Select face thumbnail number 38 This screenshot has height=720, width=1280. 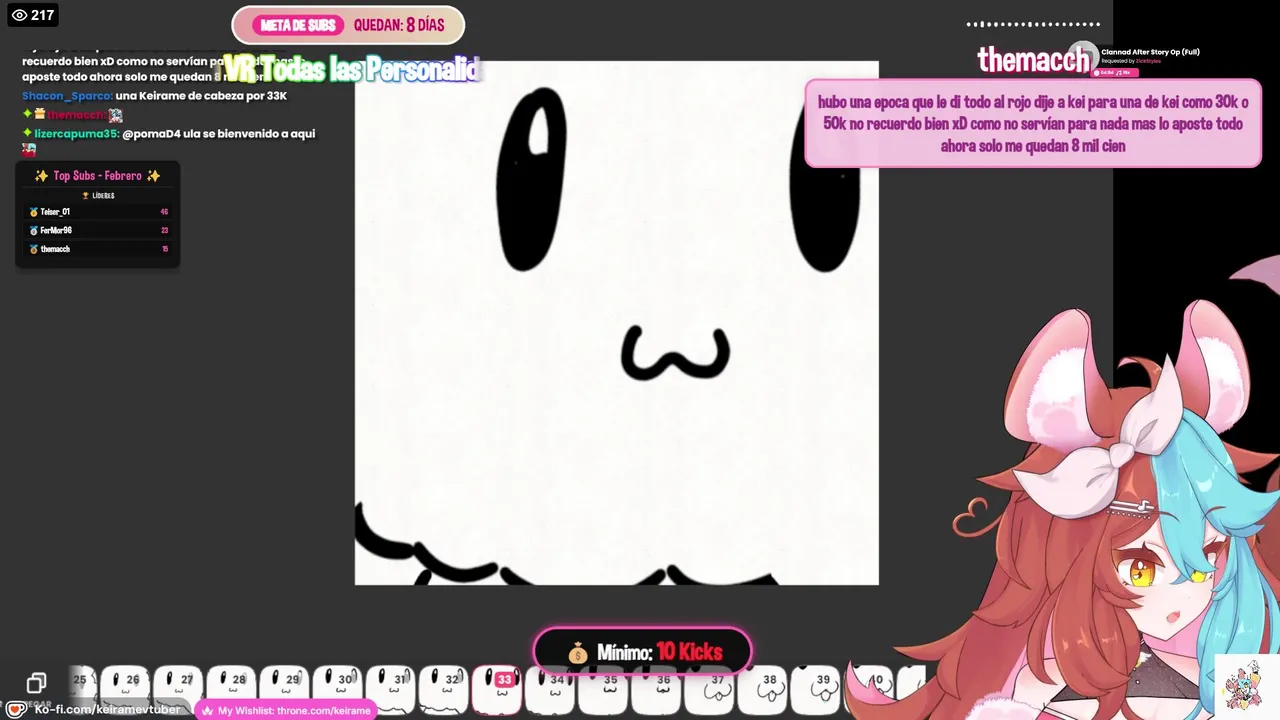pyautogui.click(x=763, y=691)
